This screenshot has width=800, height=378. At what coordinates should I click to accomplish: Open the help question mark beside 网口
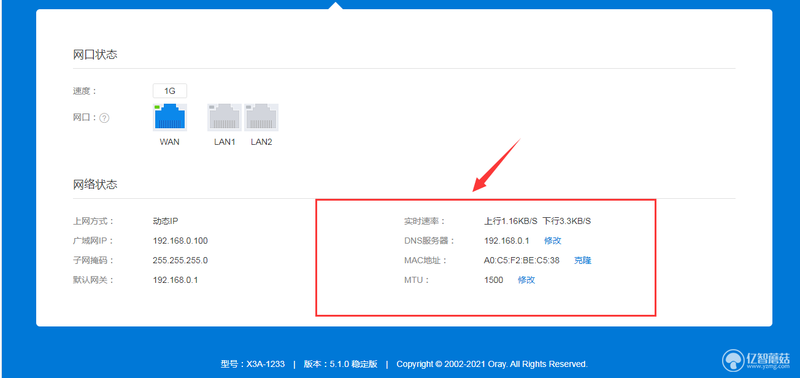coord(104,118)
